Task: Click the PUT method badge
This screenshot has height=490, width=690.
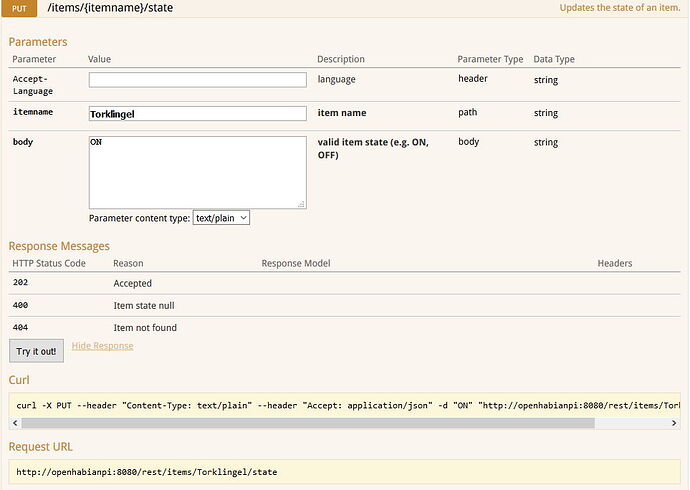Action: [x=19, y=8]
